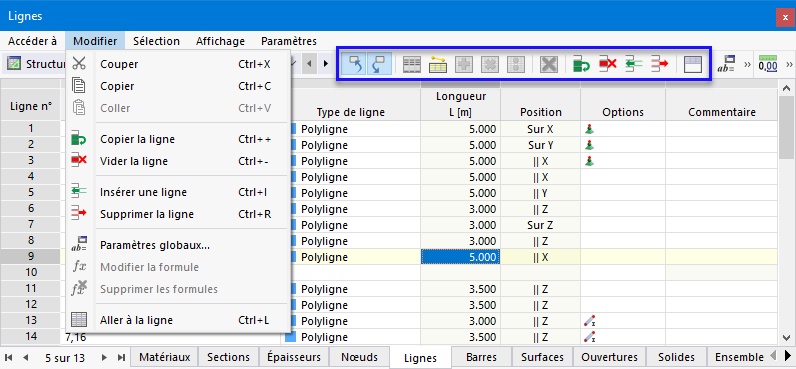Click the green support icon in row 3 Options
The height and width of the screenshot is (369, 796).
[589, 161]
